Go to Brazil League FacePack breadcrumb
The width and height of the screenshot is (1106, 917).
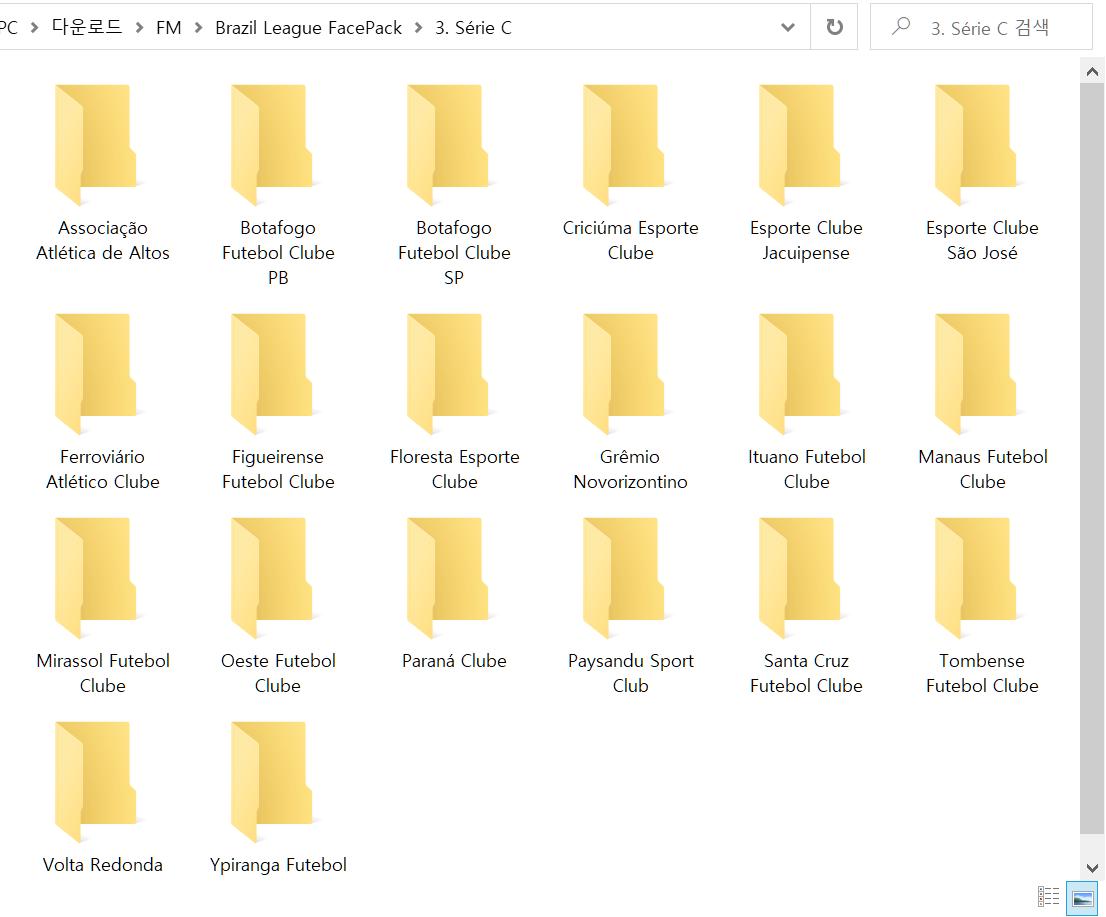308,28
